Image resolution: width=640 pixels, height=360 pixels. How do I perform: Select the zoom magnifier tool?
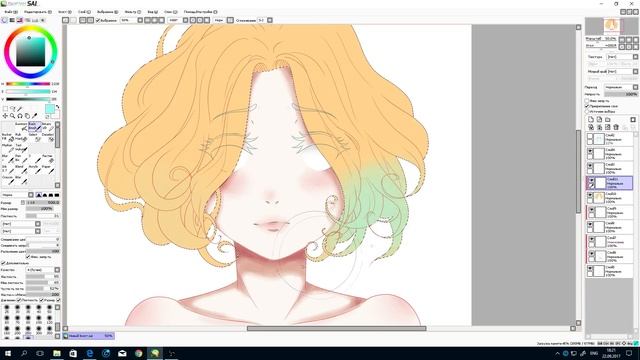pos(13,116)
